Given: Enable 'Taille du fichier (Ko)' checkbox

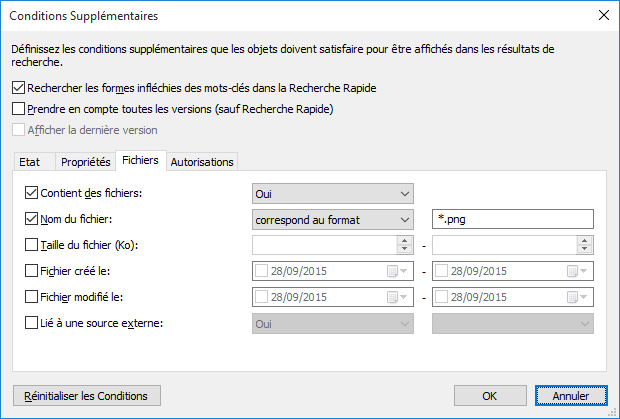Looking at the screenshot, I should [30, 245].
